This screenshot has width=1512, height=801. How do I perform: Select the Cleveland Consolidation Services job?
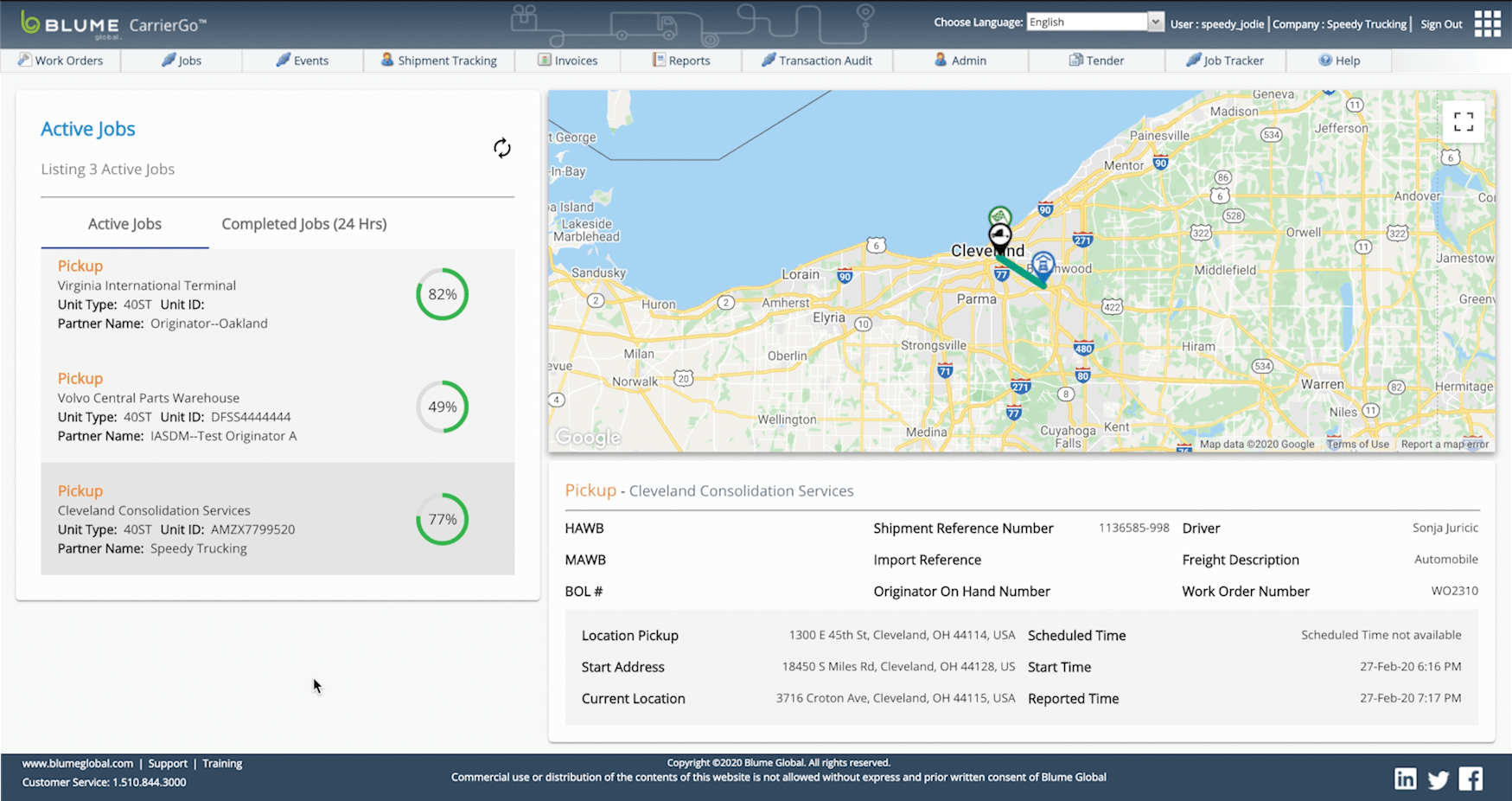click(x=278, y=519)
